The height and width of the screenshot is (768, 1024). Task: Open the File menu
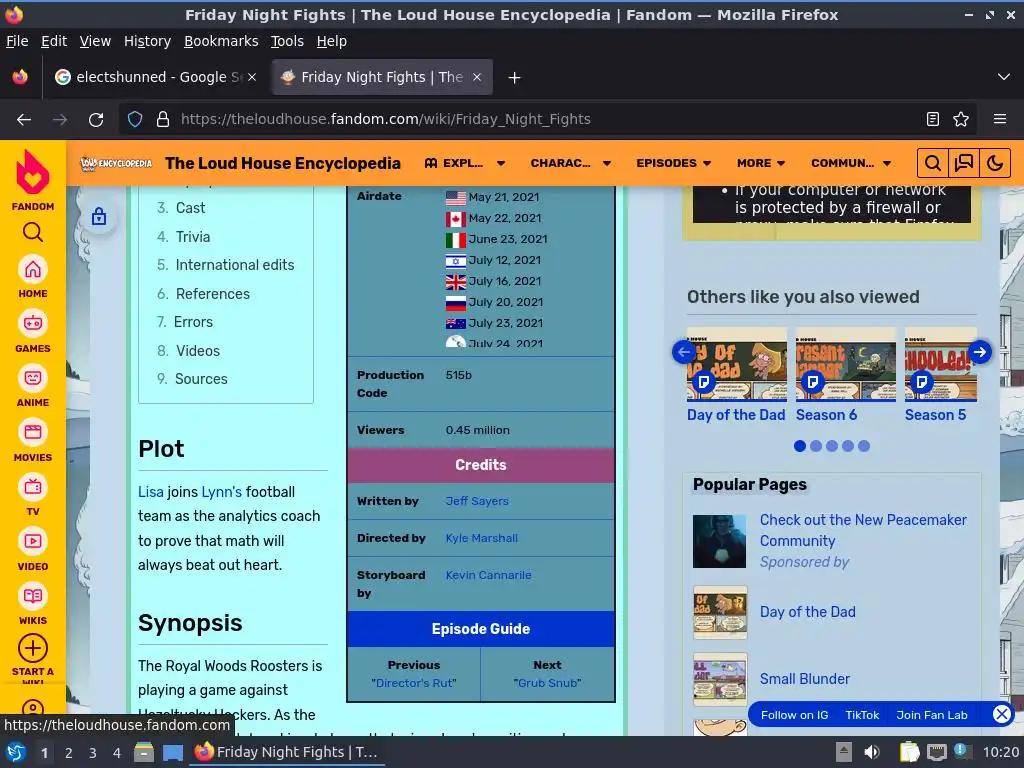17,41
